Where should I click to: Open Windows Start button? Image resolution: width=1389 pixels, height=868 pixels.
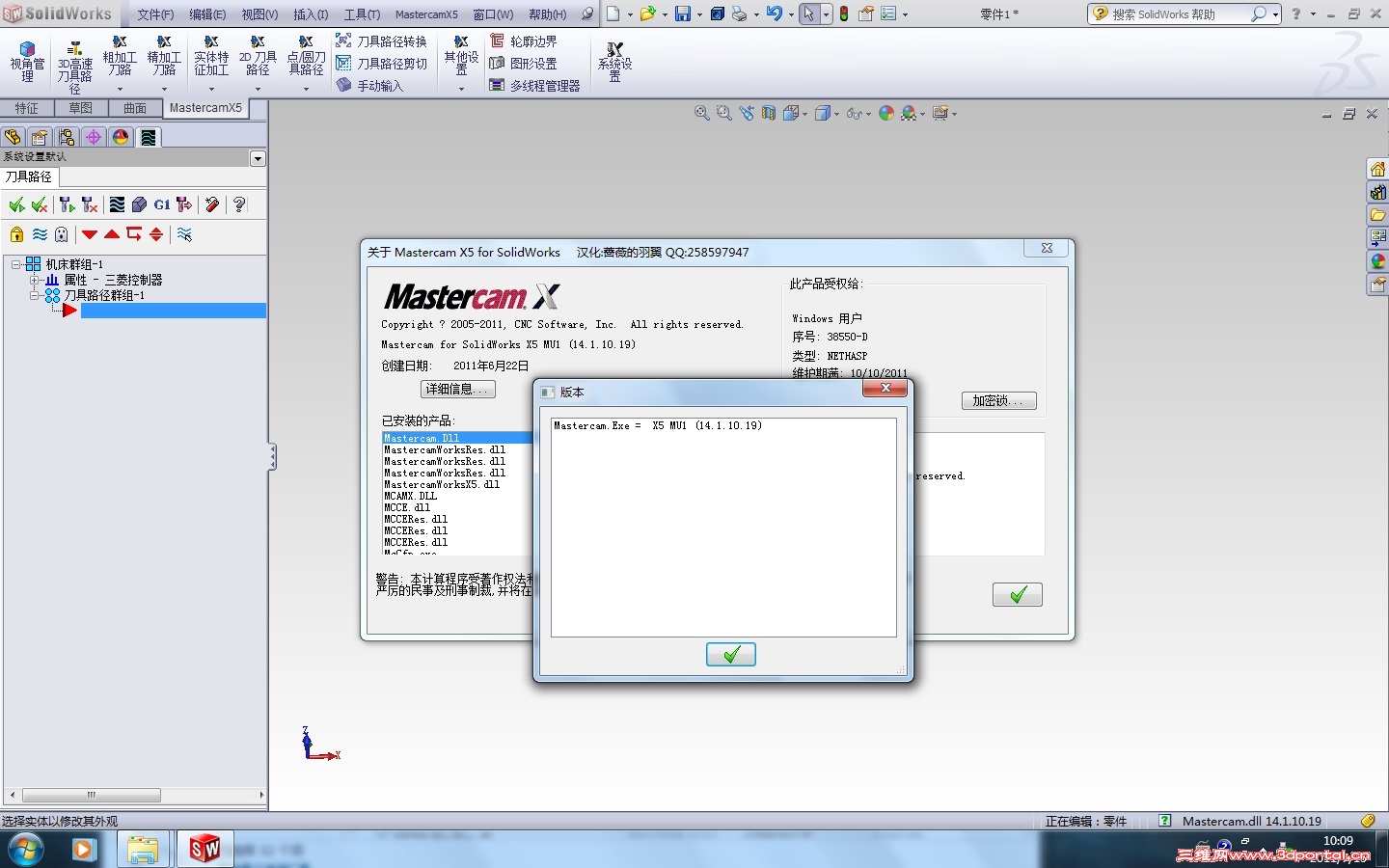point(25,850)
